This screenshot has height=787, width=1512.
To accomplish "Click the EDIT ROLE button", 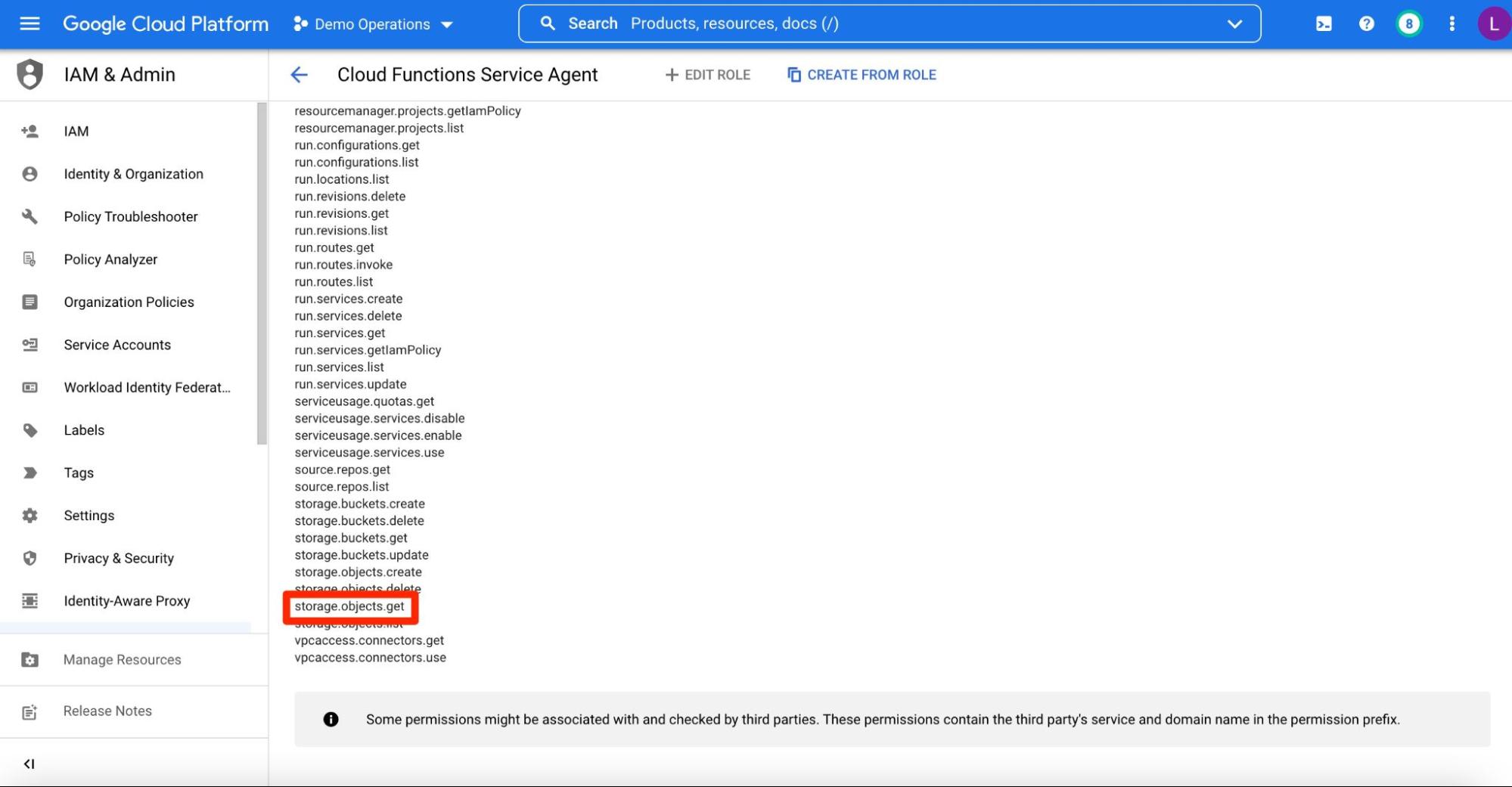I will [x=708, y=75].
